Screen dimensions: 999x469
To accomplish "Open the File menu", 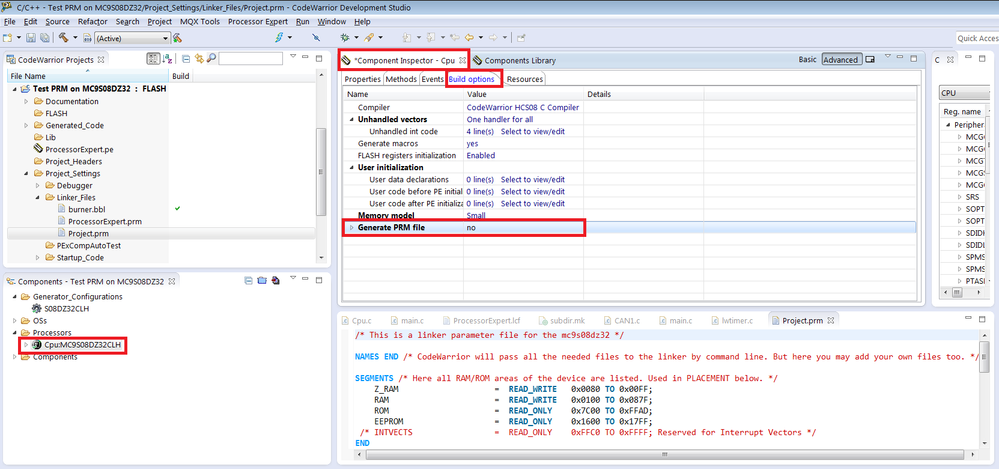I will tap(9, 21).
